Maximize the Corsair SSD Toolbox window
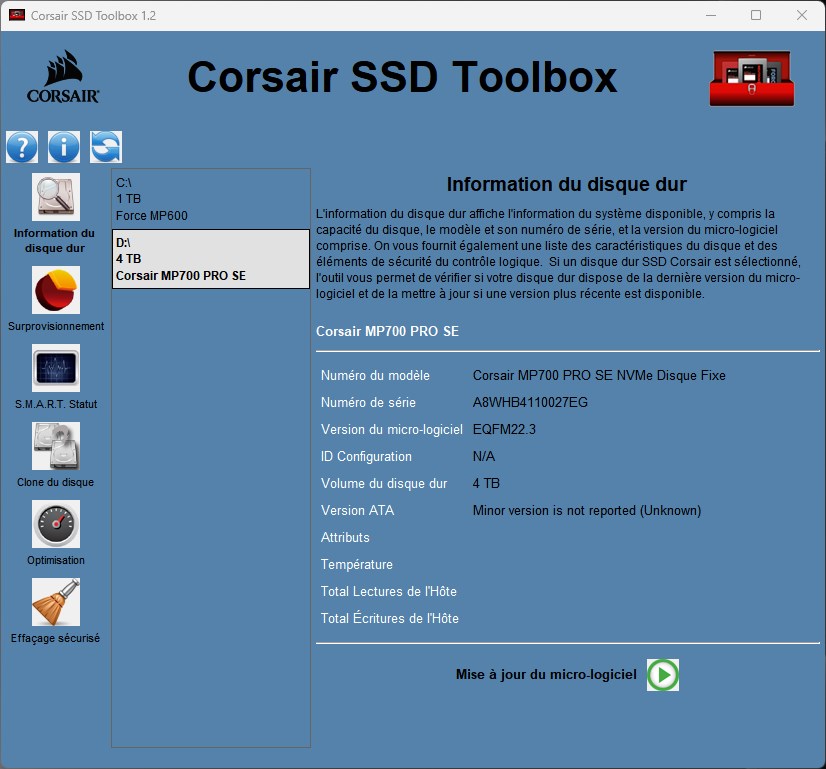 click(756, 15)
